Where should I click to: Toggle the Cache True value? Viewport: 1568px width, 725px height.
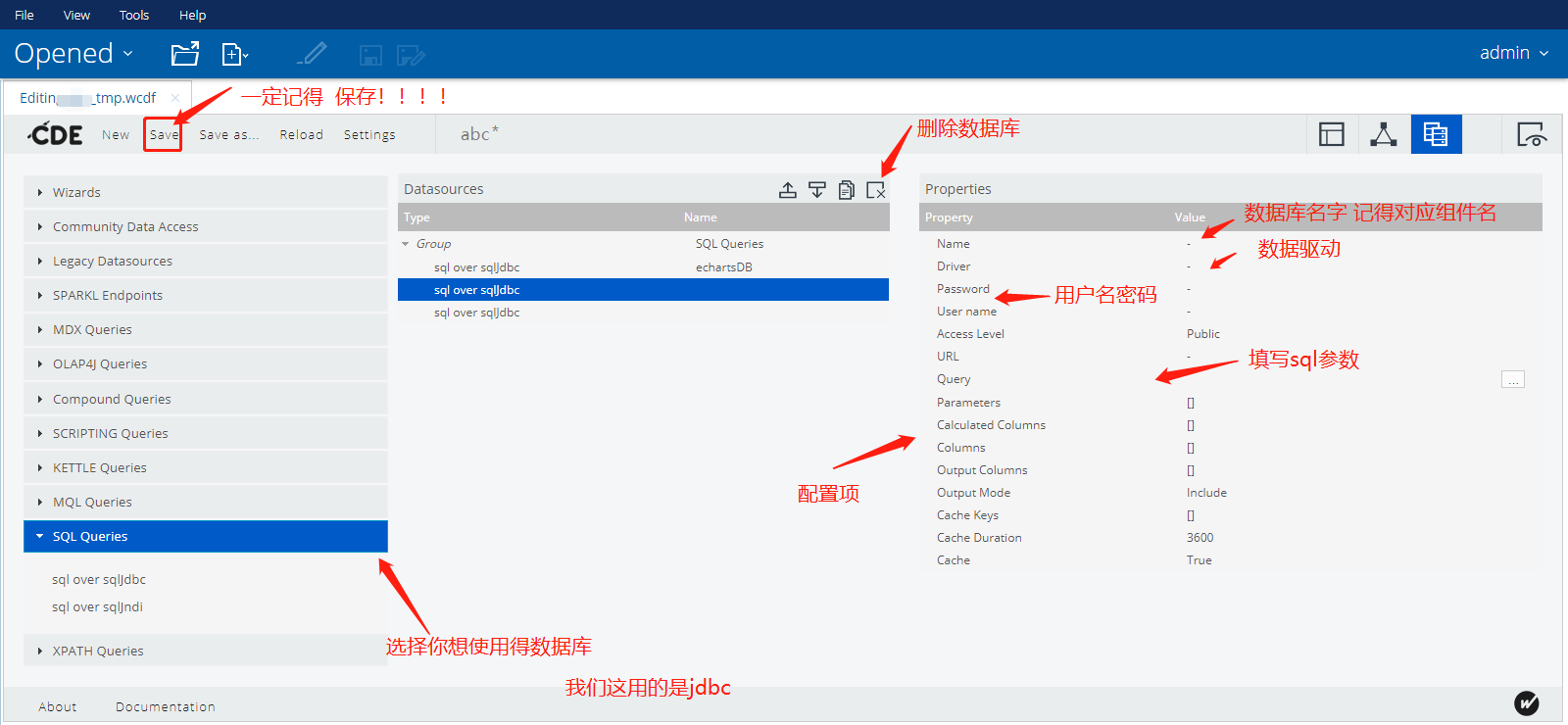click(1200, 559)
